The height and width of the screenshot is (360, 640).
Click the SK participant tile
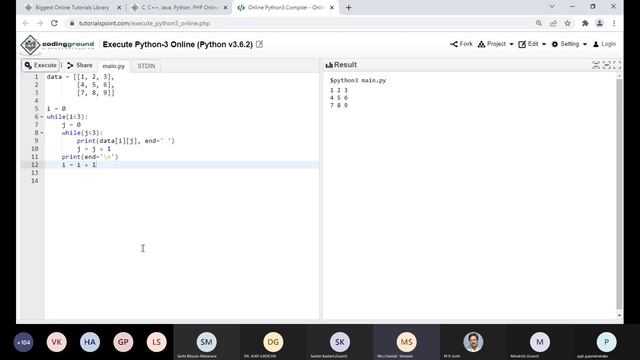(x=340, y=342)
